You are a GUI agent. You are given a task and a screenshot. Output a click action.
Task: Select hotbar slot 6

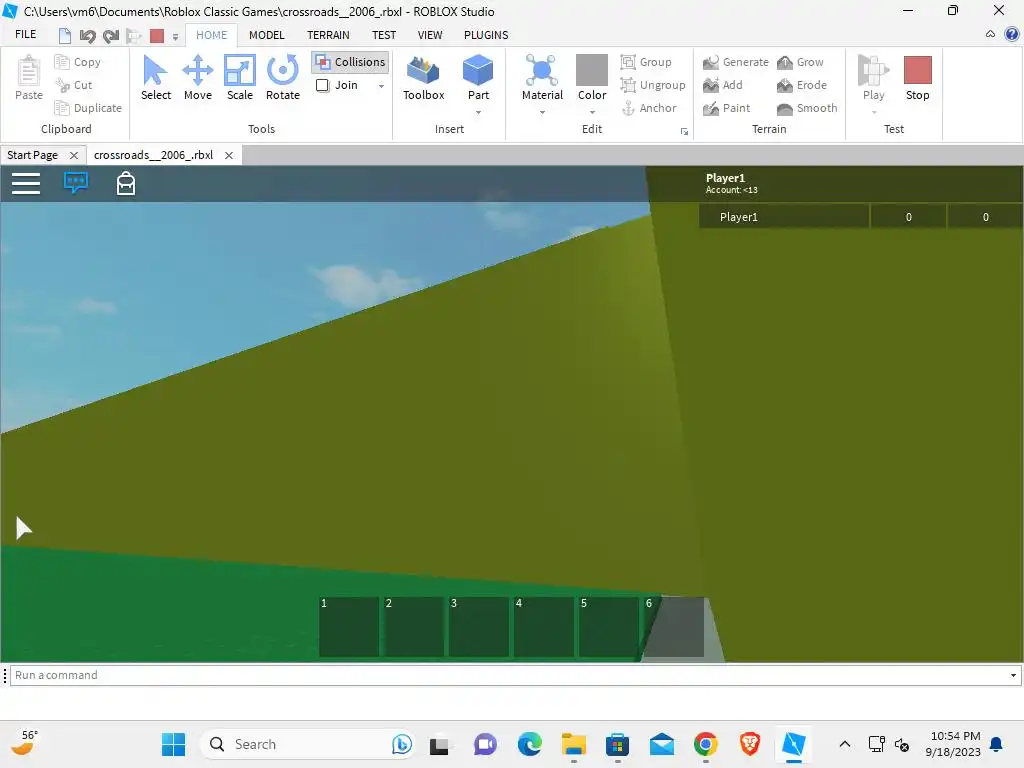pyautogui.click(x=674, y=626)
